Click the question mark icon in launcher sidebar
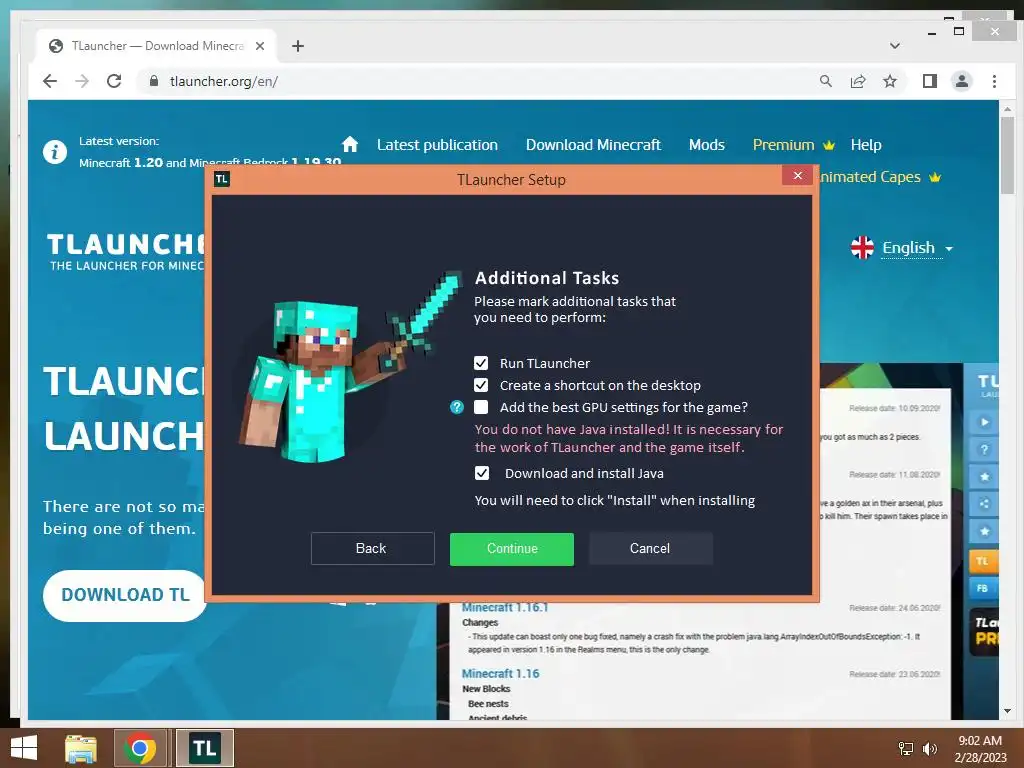 pos(984,449)
